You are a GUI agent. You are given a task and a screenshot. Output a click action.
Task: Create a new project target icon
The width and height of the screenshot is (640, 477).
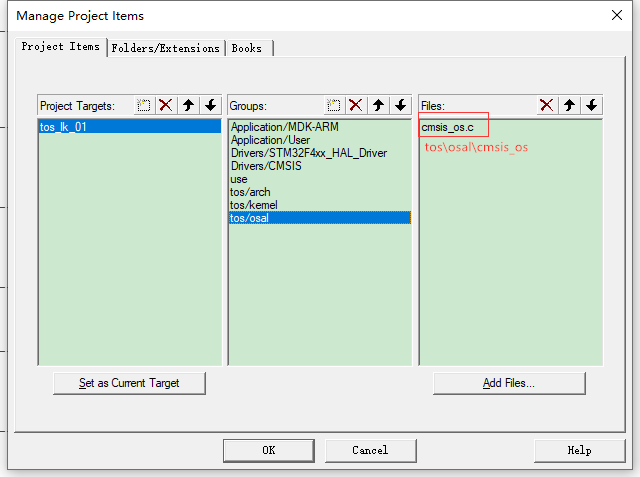coord(144,105)
